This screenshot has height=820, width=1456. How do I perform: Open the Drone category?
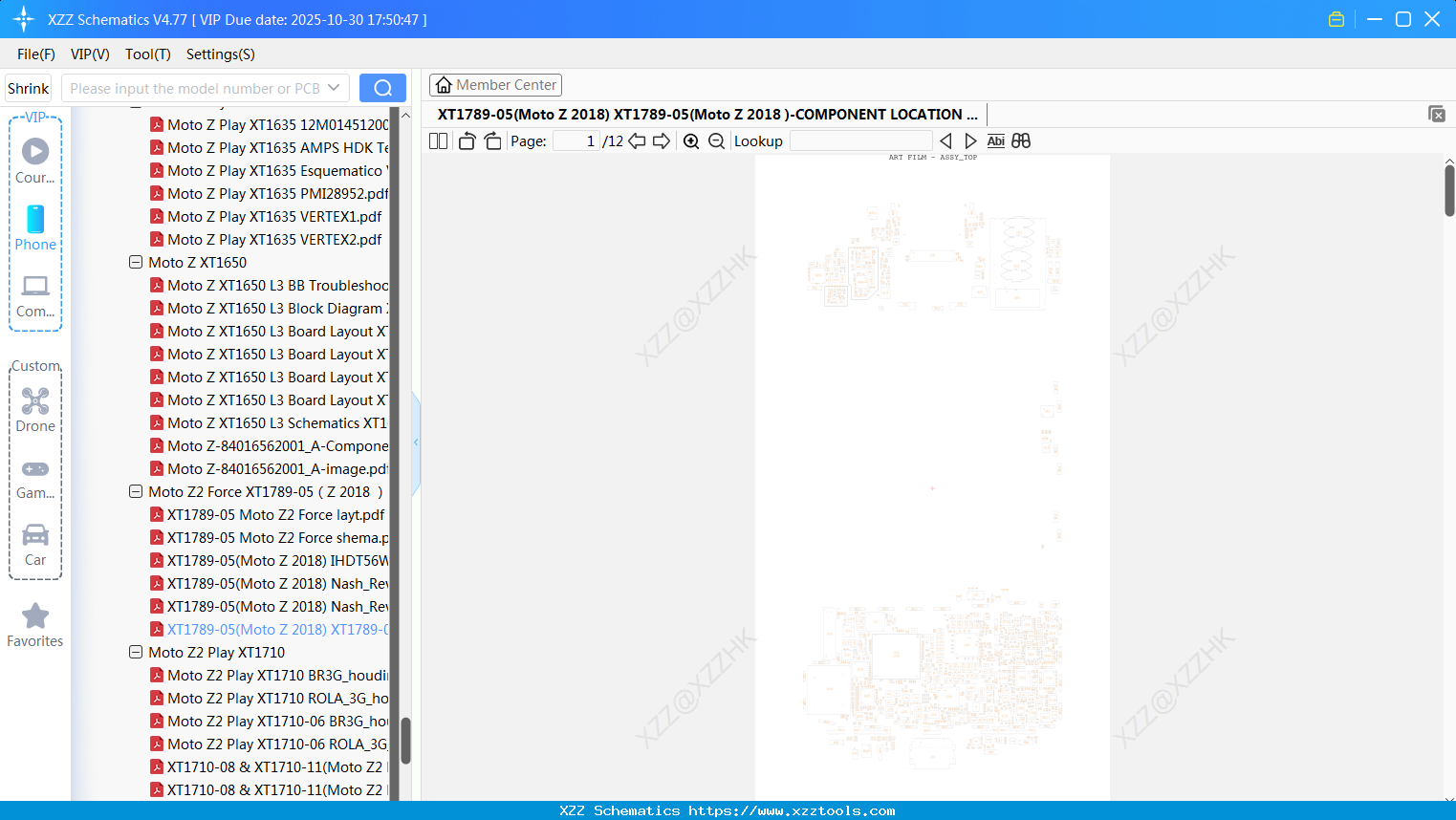[x=35, y=410]
